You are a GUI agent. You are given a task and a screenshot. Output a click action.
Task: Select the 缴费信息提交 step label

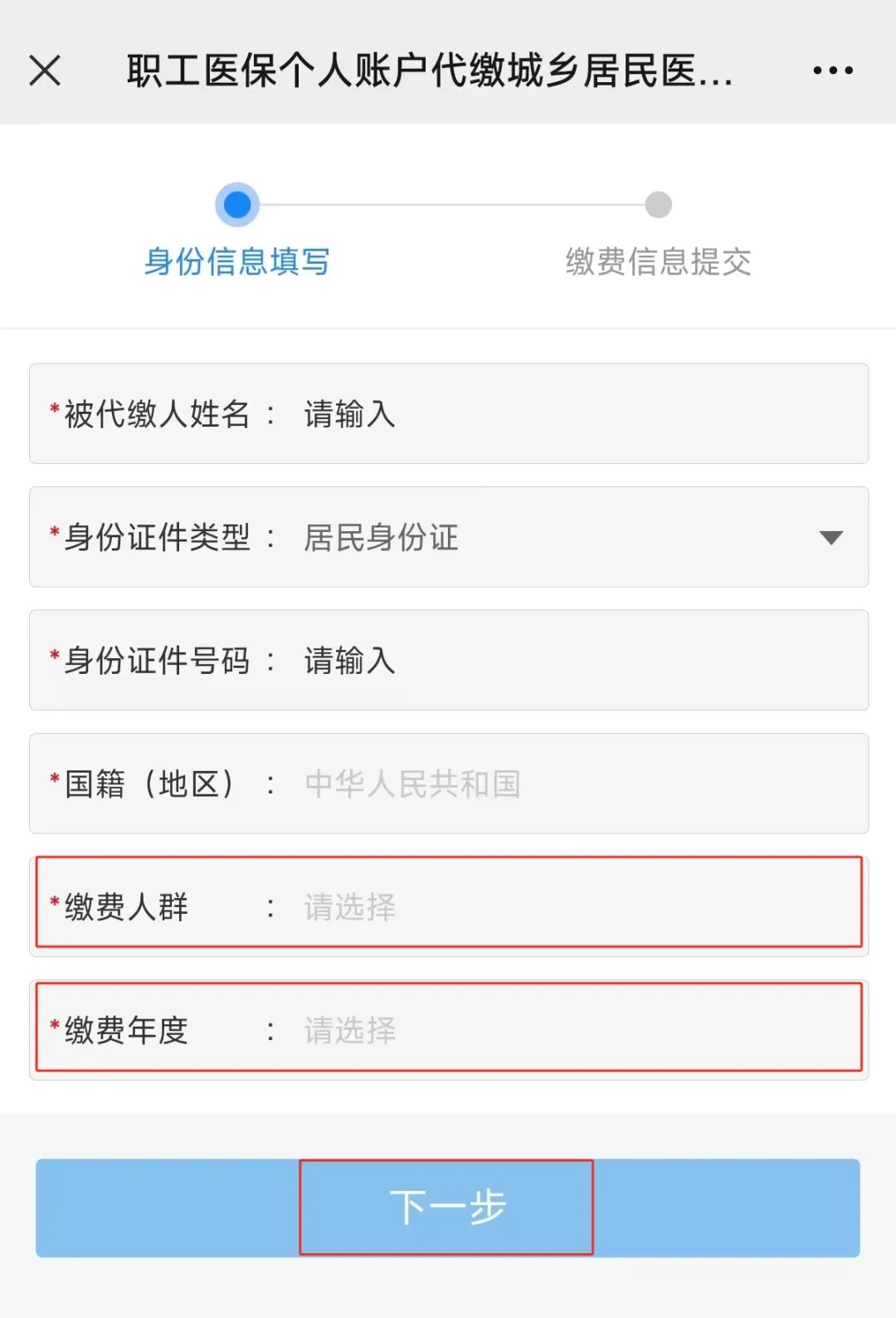coord(658,261)
